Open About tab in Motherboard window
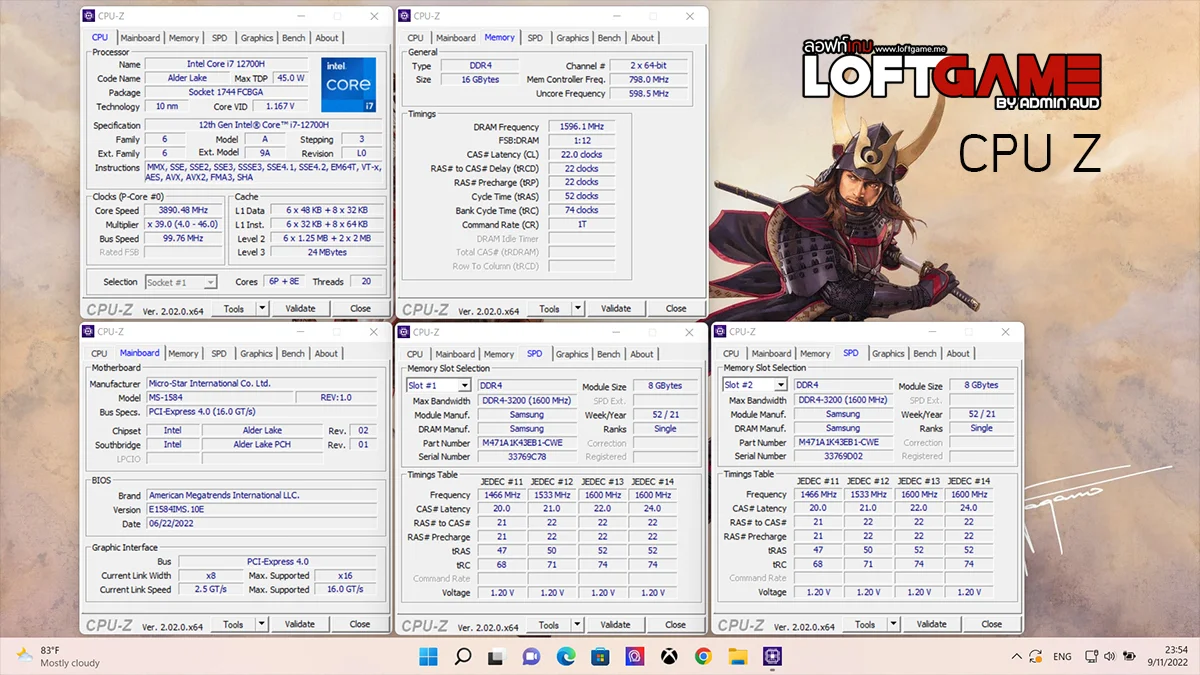This screenshot has width=1200, height=675. tap(326, 353)
